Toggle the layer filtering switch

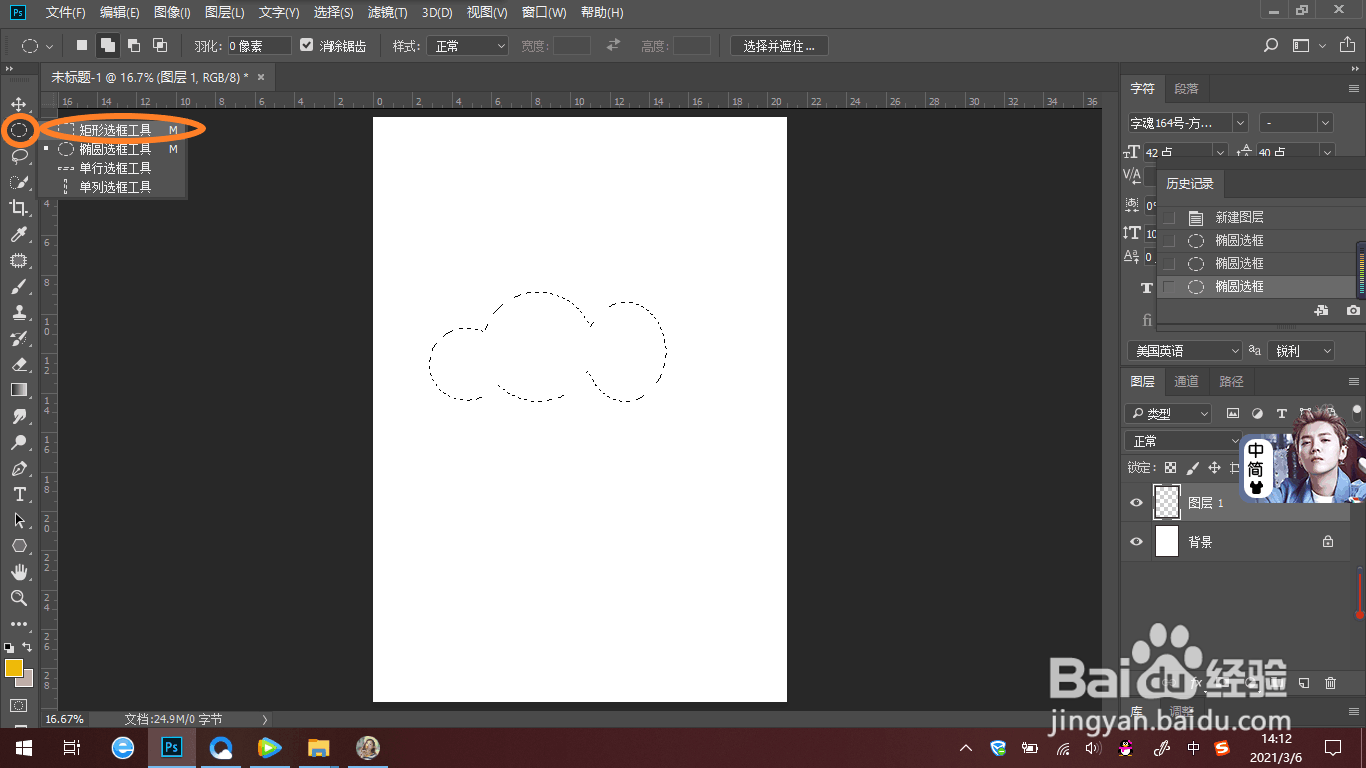pyautogui.click(x=1357, y=411)
